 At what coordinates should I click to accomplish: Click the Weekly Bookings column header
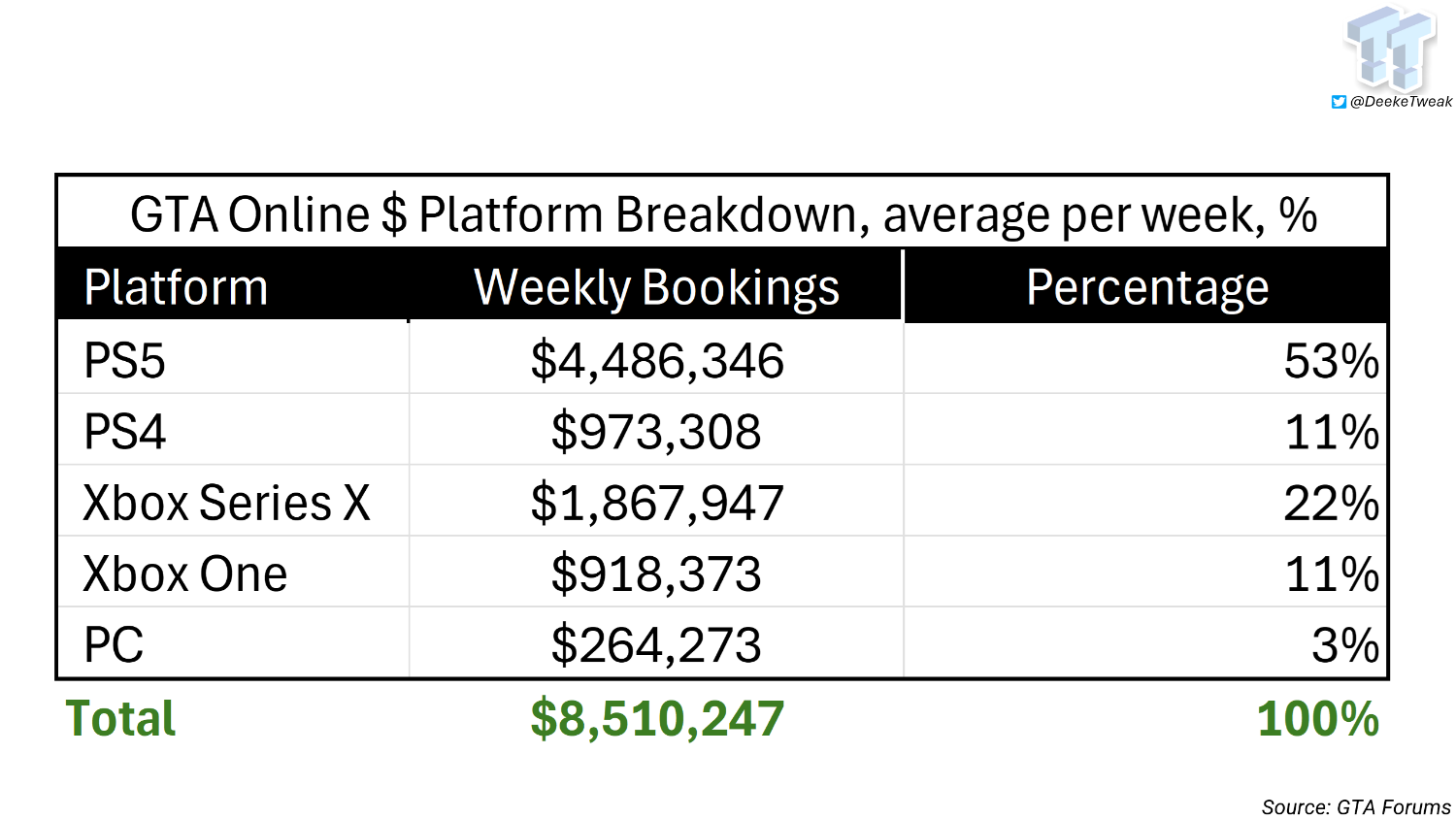656,288
